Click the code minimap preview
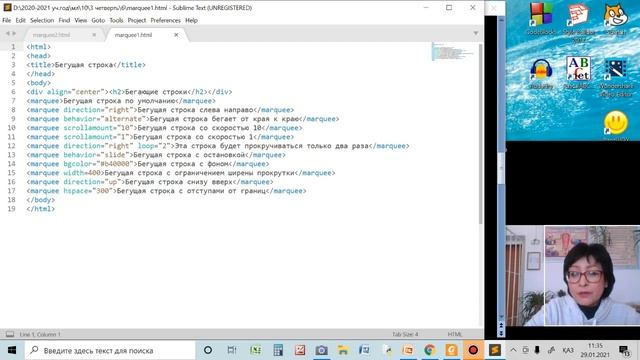The image size is (640, 360). tap(452, 52)
